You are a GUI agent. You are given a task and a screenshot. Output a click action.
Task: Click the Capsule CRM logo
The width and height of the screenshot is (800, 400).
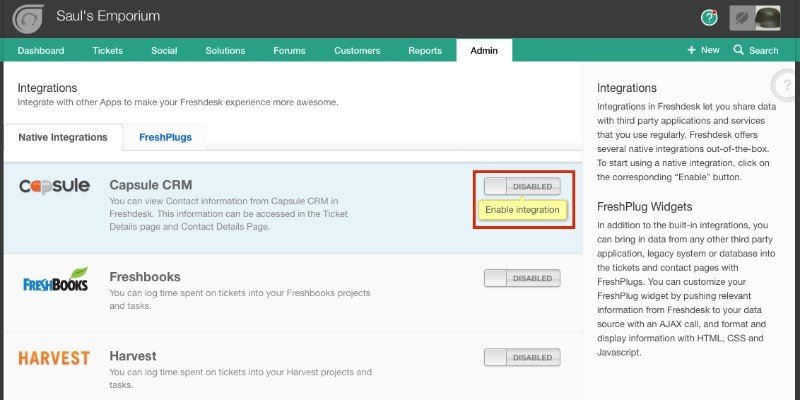pyautogui.click(x=55, y=186)
